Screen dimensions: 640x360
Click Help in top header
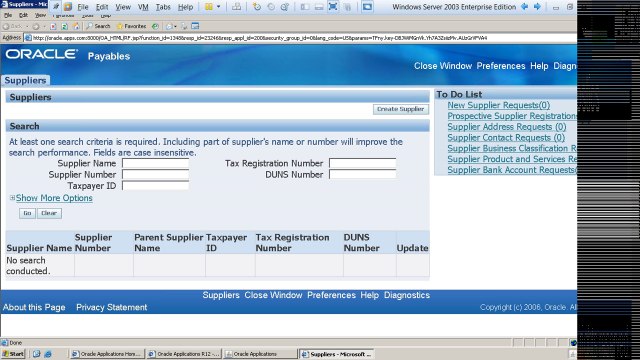539,66
